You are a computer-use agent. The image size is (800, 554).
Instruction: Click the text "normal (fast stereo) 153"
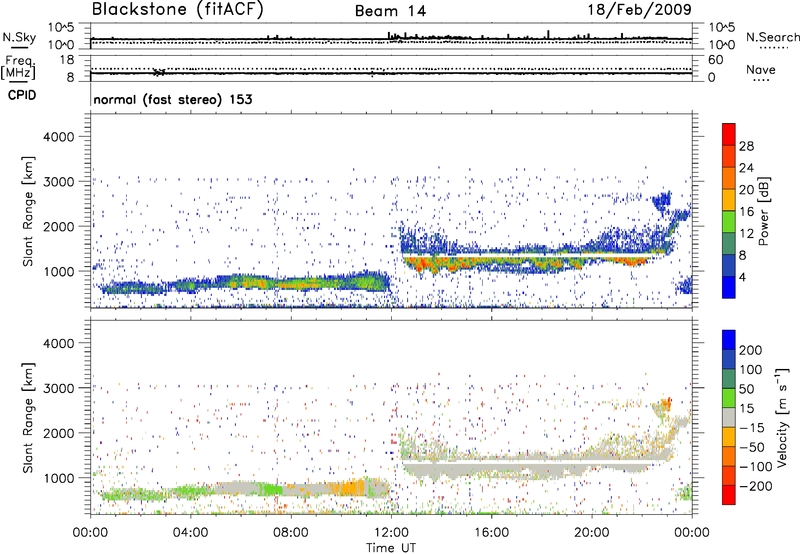[173, 100]
